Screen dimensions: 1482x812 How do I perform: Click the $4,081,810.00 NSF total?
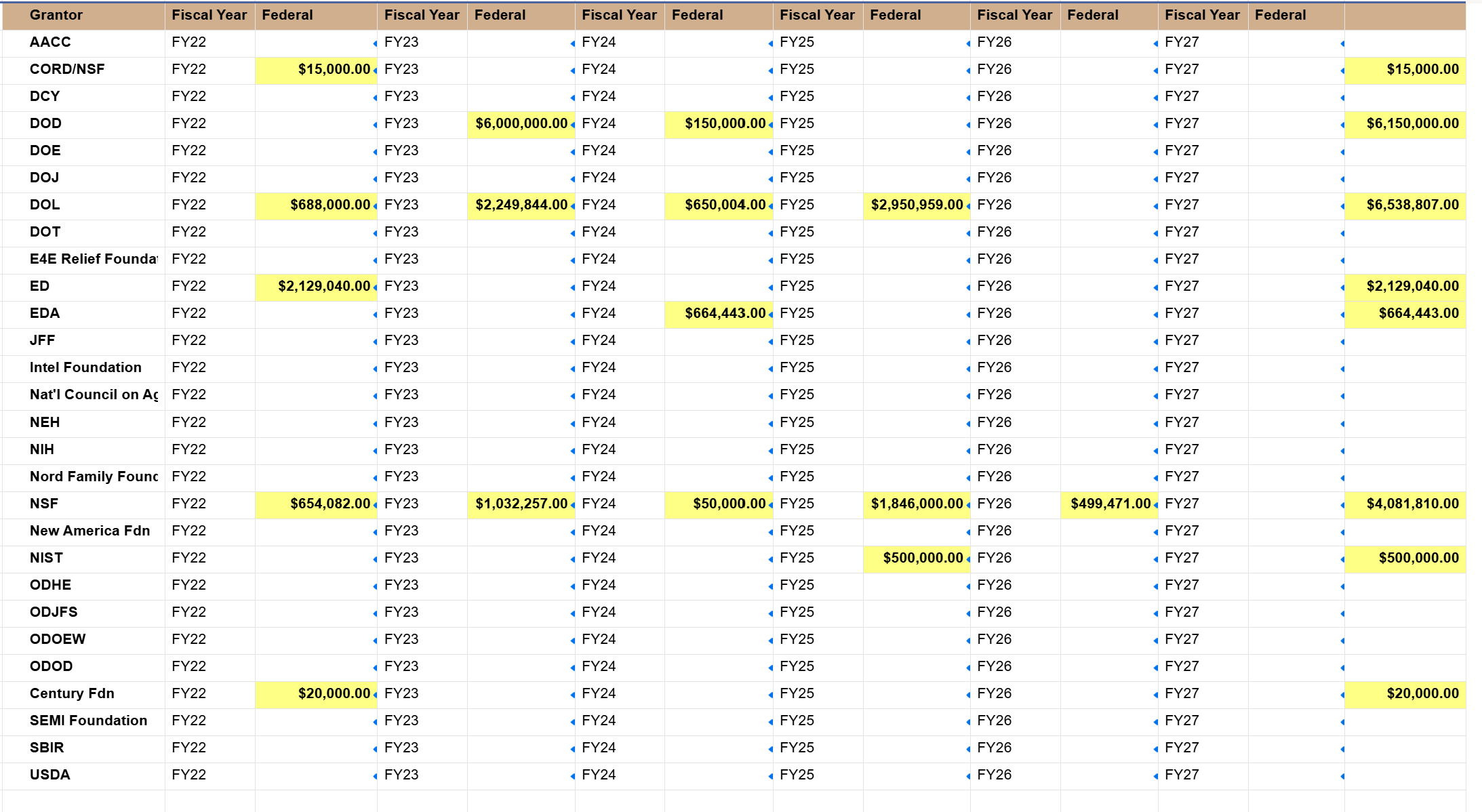click(x=1405, y=504)
